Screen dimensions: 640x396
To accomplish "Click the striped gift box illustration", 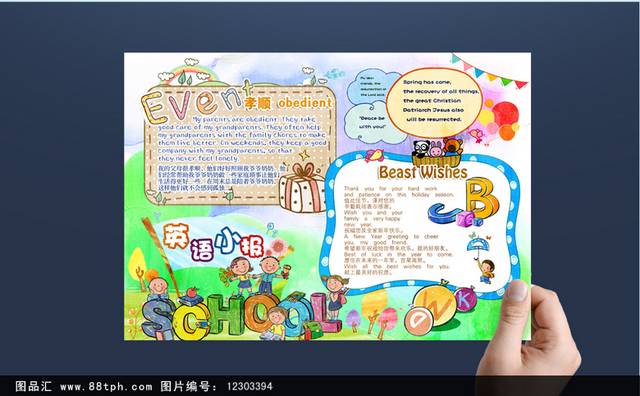I will pyautogui.click(x=303, y=188).
